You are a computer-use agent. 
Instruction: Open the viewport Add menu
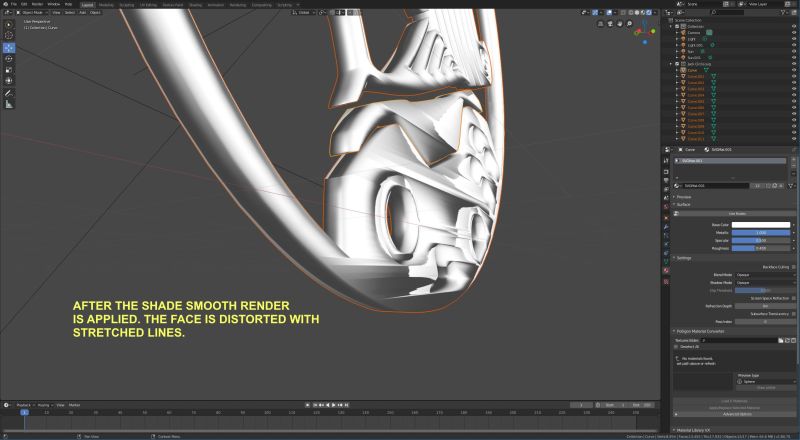pos(82,12)
